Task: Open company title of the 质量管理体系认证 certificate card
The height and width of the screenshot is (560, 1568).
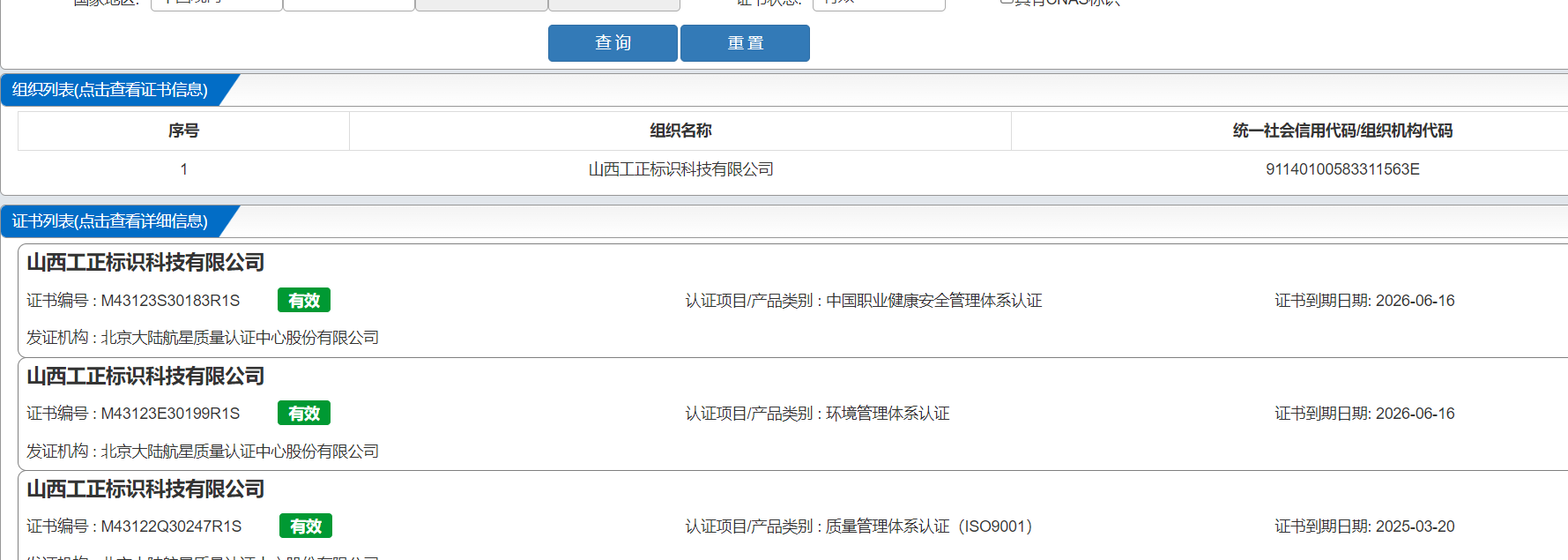Action: click(x=145, y=489)
